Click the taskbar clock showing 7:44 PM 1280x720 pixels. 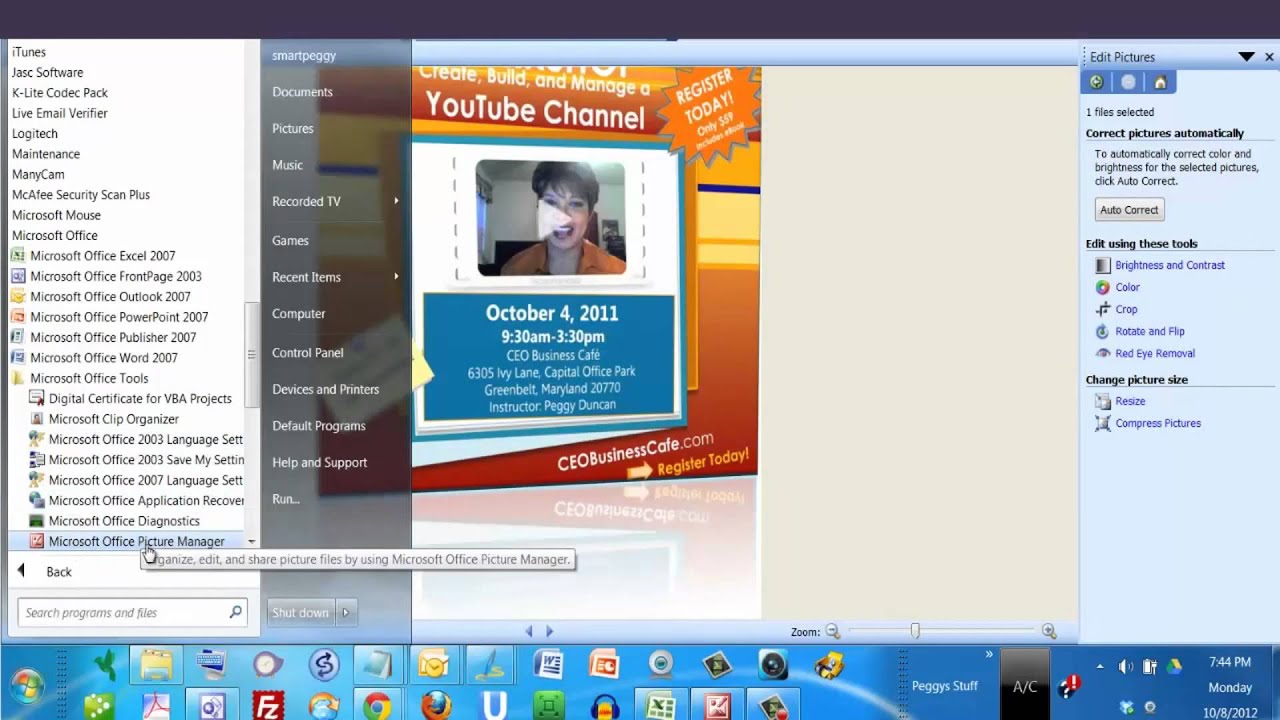[x=1230, y=662]
